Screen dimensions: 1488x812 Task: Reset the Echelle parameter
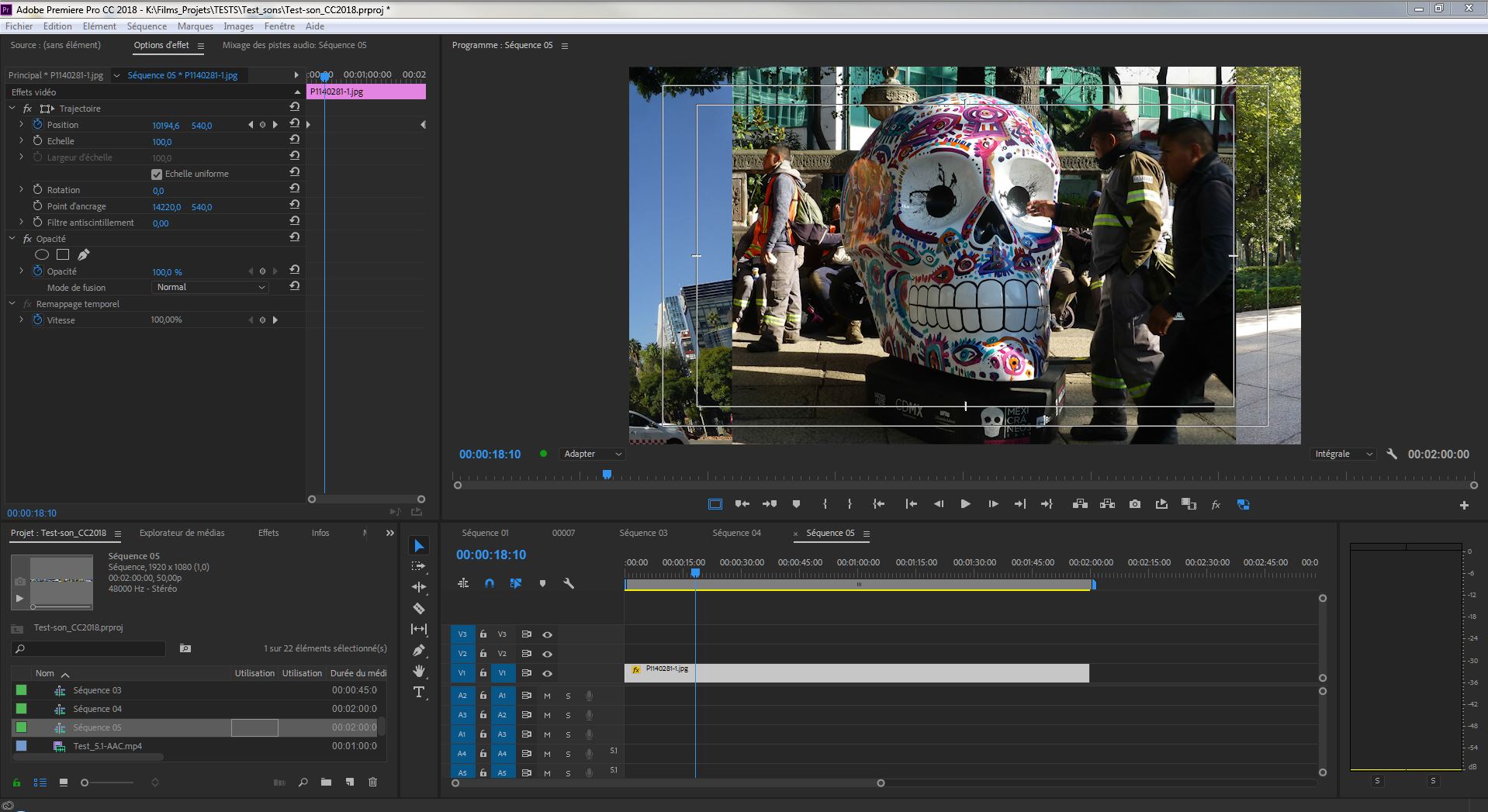[x=295, y=140]
